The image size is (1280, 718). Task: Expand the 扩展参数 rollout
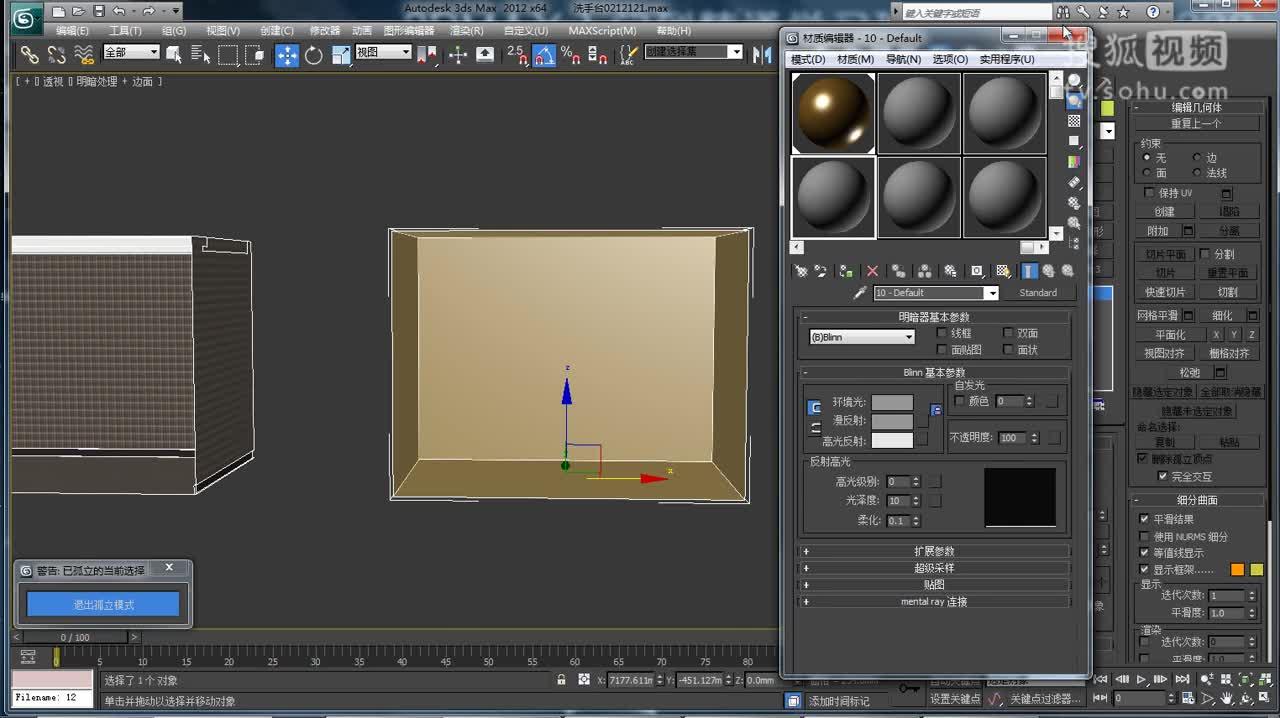tap(935, 550)
